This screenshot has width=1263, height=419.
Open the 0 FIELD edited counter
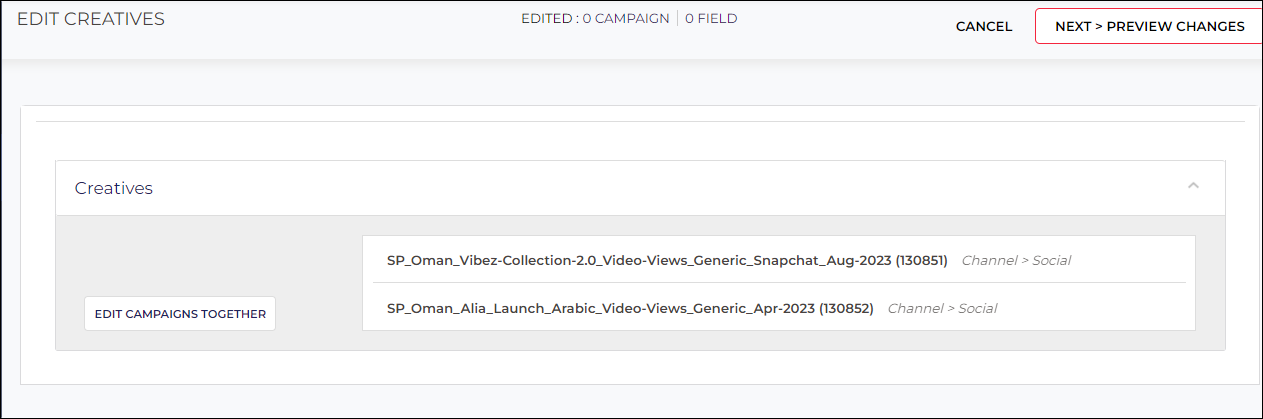tap(711, 18)
